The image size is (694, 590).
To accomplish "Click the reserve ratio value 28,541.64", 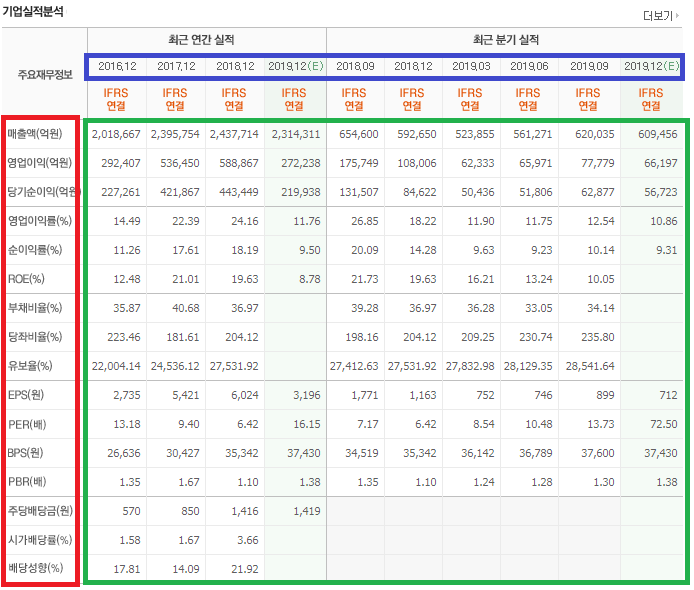I will point(590,366).
